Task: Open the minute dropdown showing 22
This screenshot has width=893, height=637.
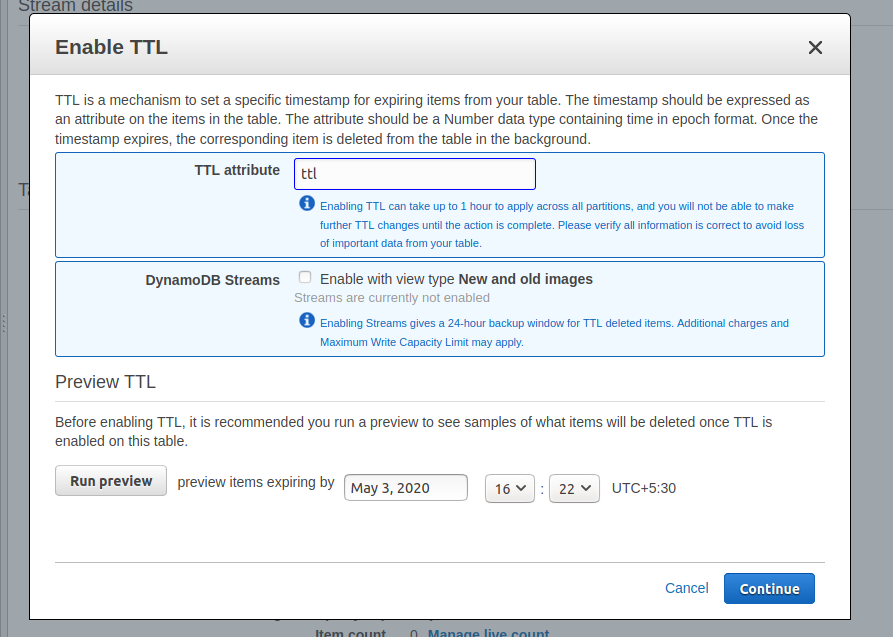Action: tap(574, 488)
